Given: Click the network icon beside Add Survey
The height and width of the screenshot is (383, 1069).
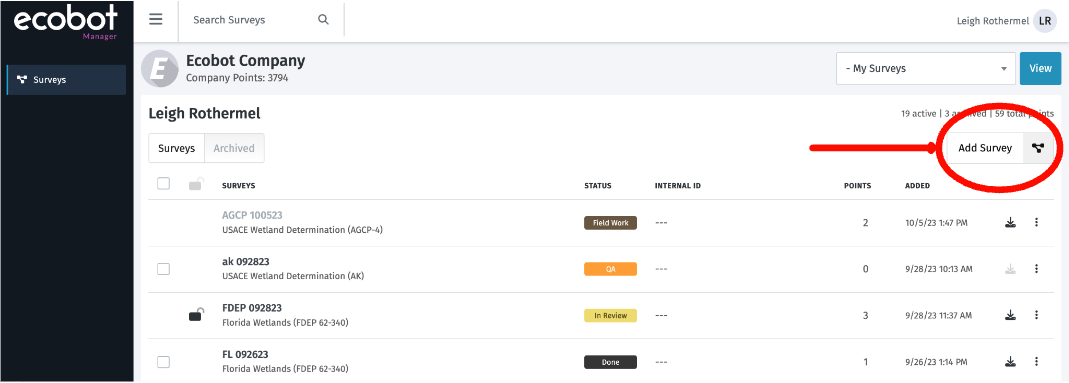Looking at the screenshot, I should (1038, 148).
